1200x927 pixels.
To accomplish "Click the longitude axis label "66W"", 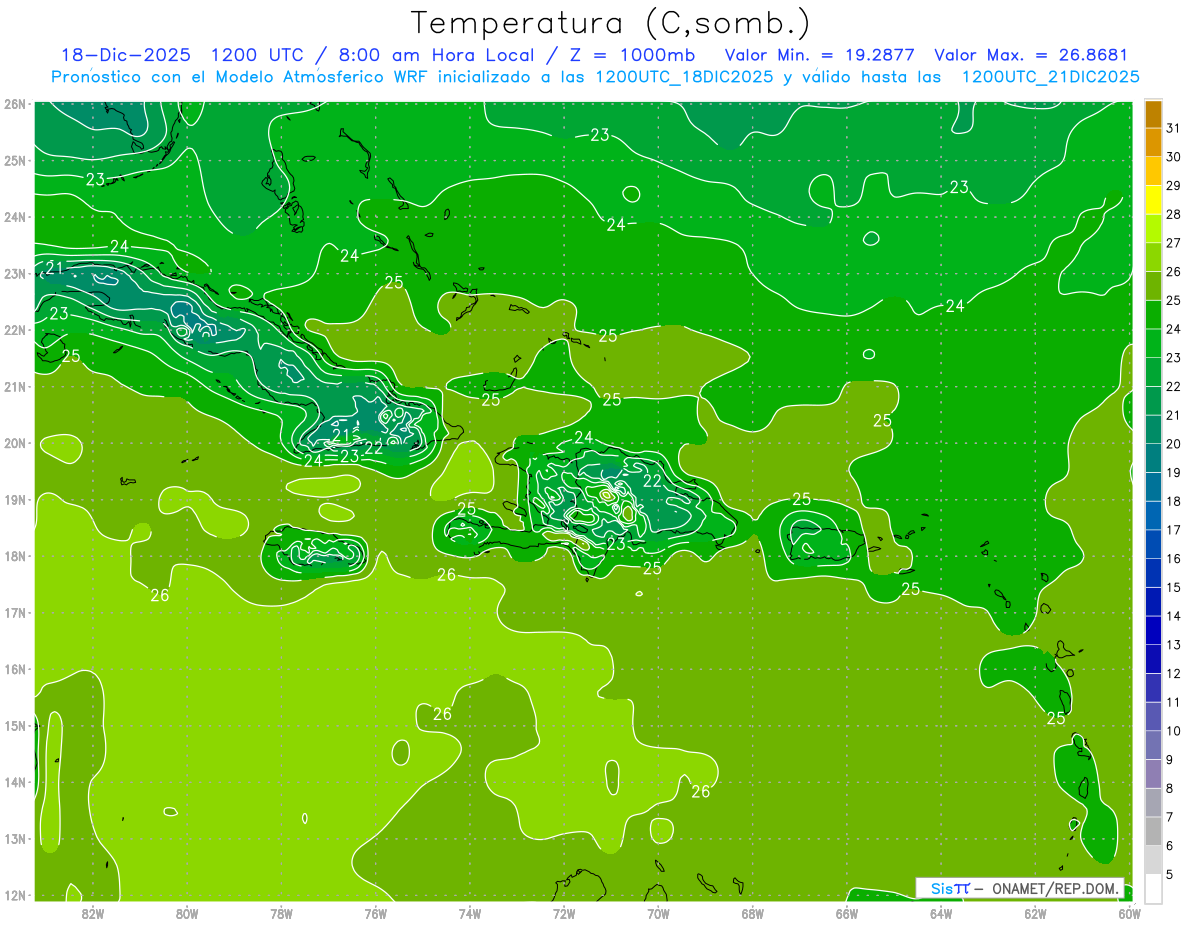I will tap(846, 913).
